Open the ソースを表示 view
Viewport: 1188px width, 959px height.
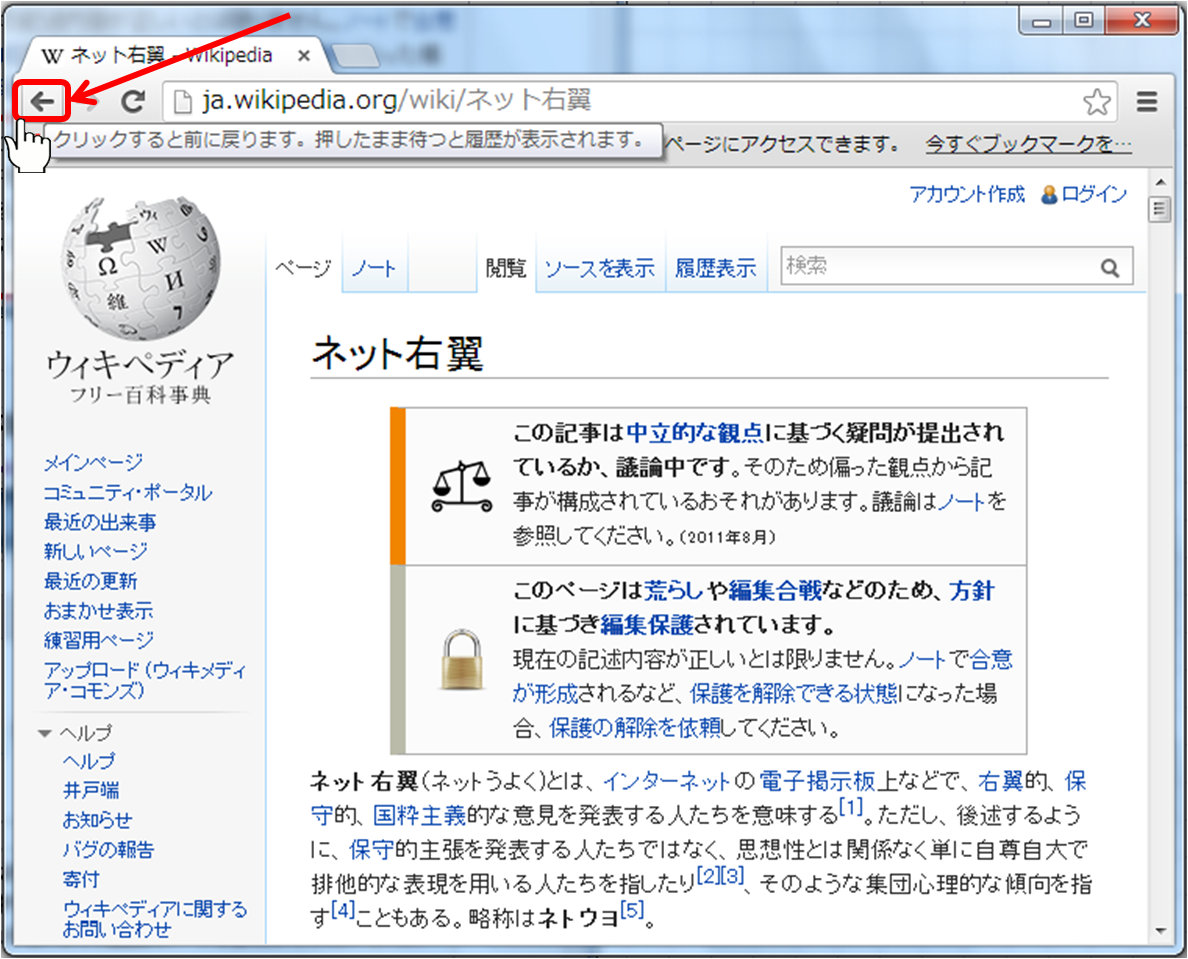(x=600, y=267)
